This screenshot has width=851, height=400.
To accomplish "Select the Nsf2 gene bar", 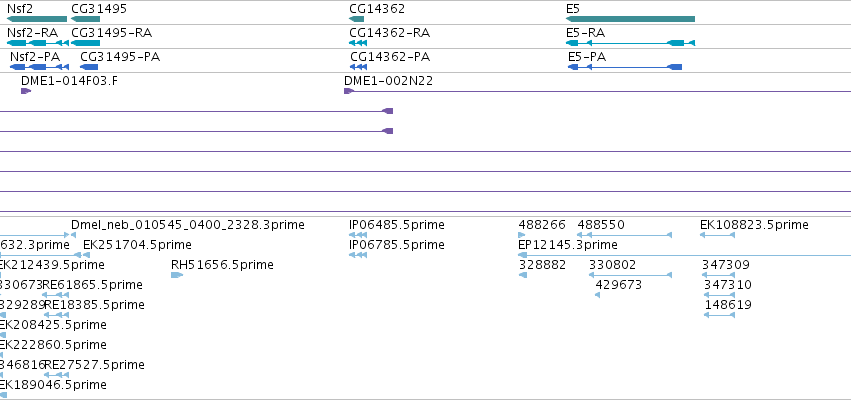I will point(37,19).
